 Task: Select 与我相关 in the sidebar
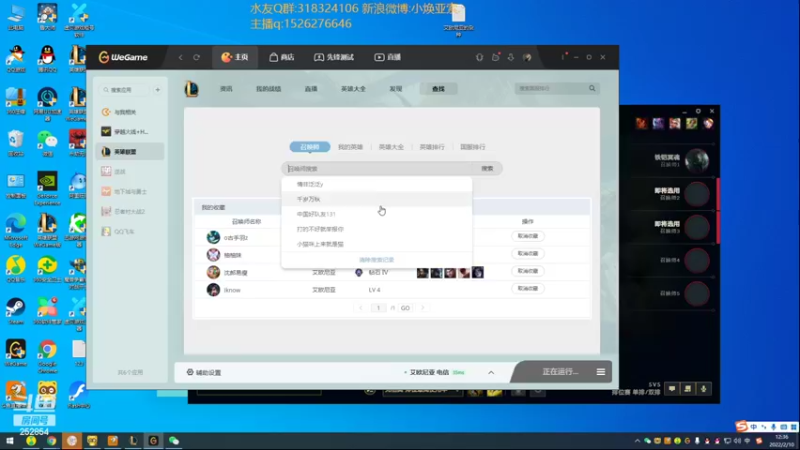(x=131, y=112)
